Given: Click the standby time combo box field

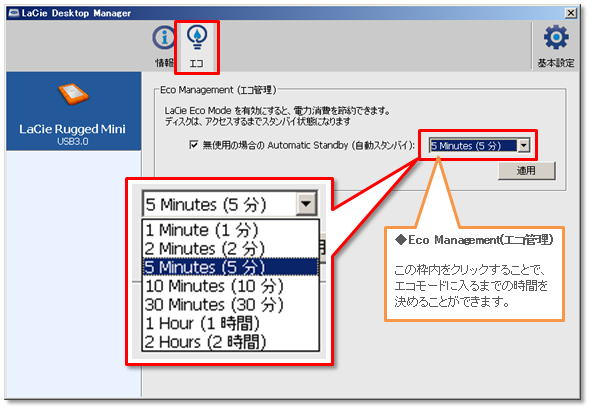Looking at the screenshot, I should (479, 145).
